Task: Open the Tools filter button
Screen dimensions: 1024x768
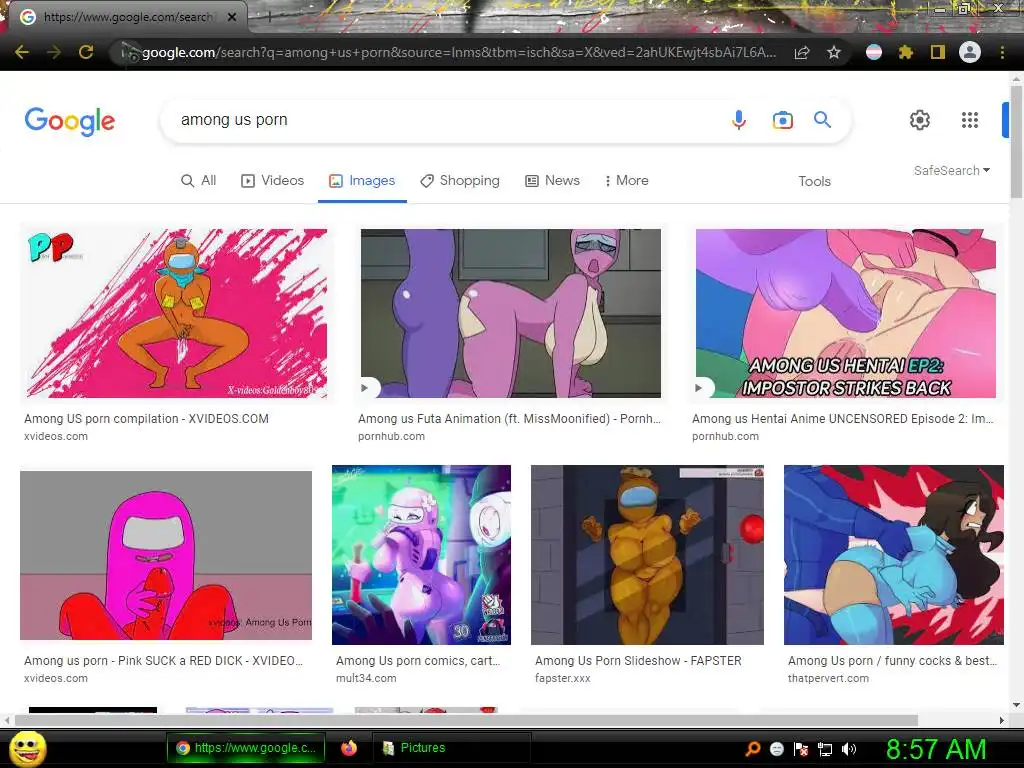Action: (814, 181)
